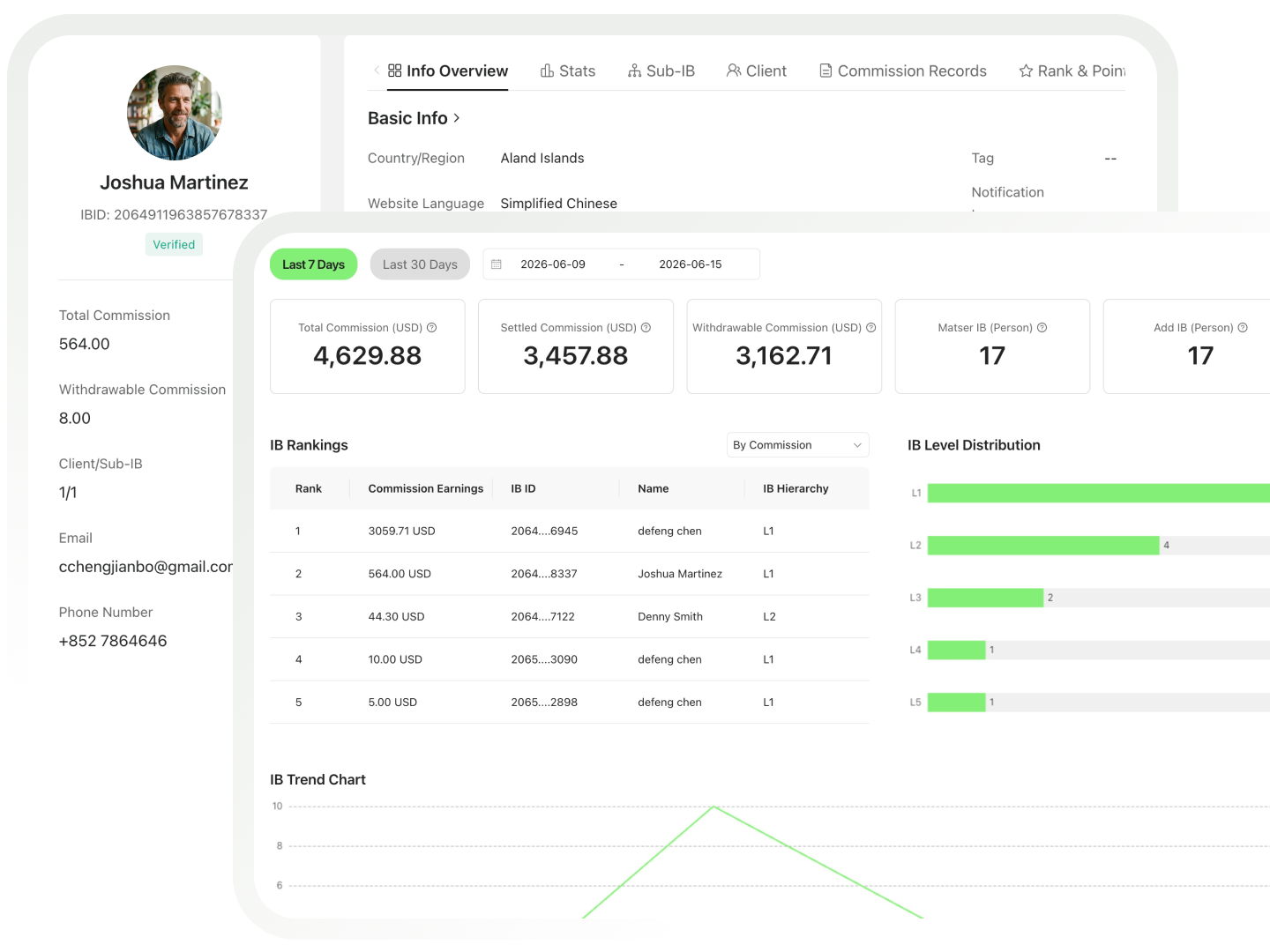1270x952 pixels.
Task: Click IB ID 2065....2898
Action: click(x=544, y=703)
